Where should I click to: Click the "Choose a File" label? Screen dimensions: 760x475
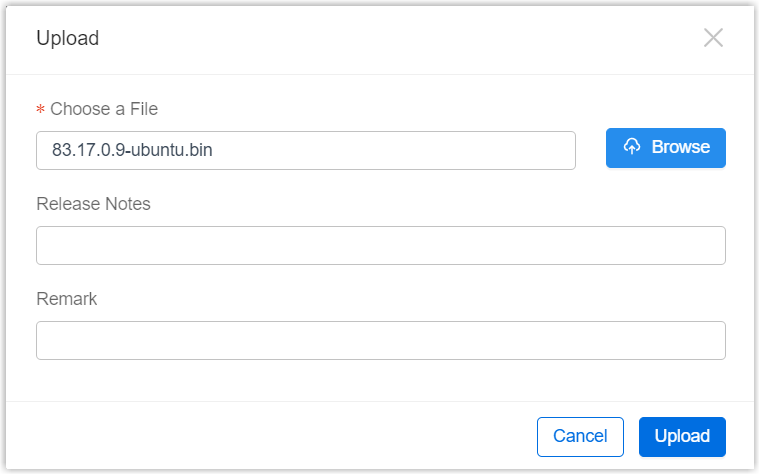(104, 109)
